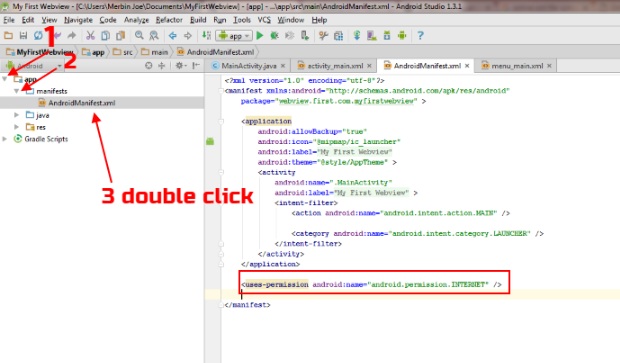
Task: Click the app breadcrumb
Action: 93,52
